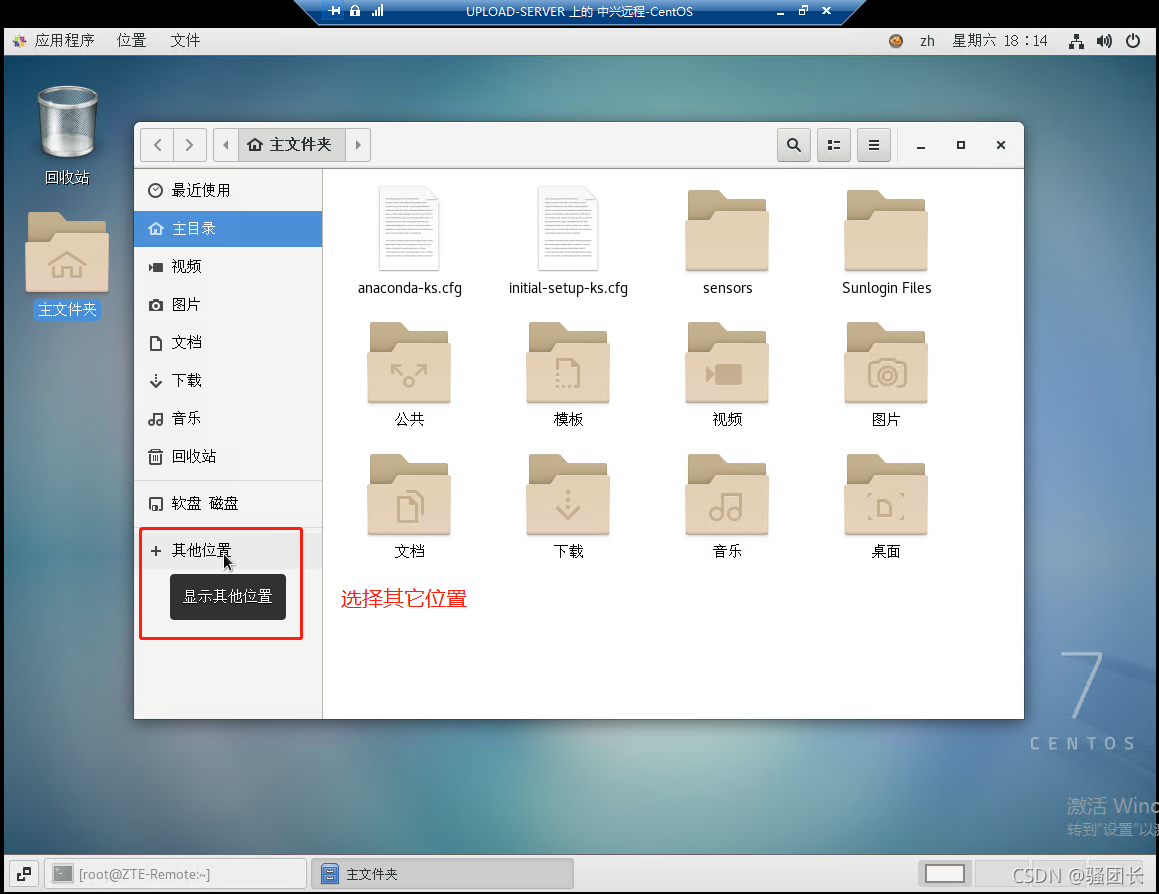1159x894 pixels.
Task: Open 视频 sidebar entry
Action: pos(228,267)
